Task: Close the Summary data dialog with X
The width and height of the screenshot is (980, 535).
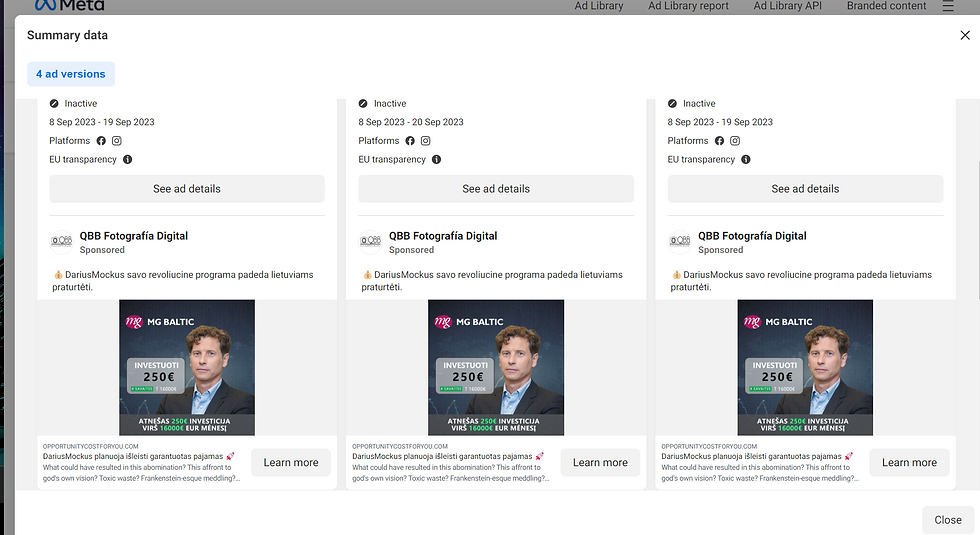Action: tap(965, 36)
